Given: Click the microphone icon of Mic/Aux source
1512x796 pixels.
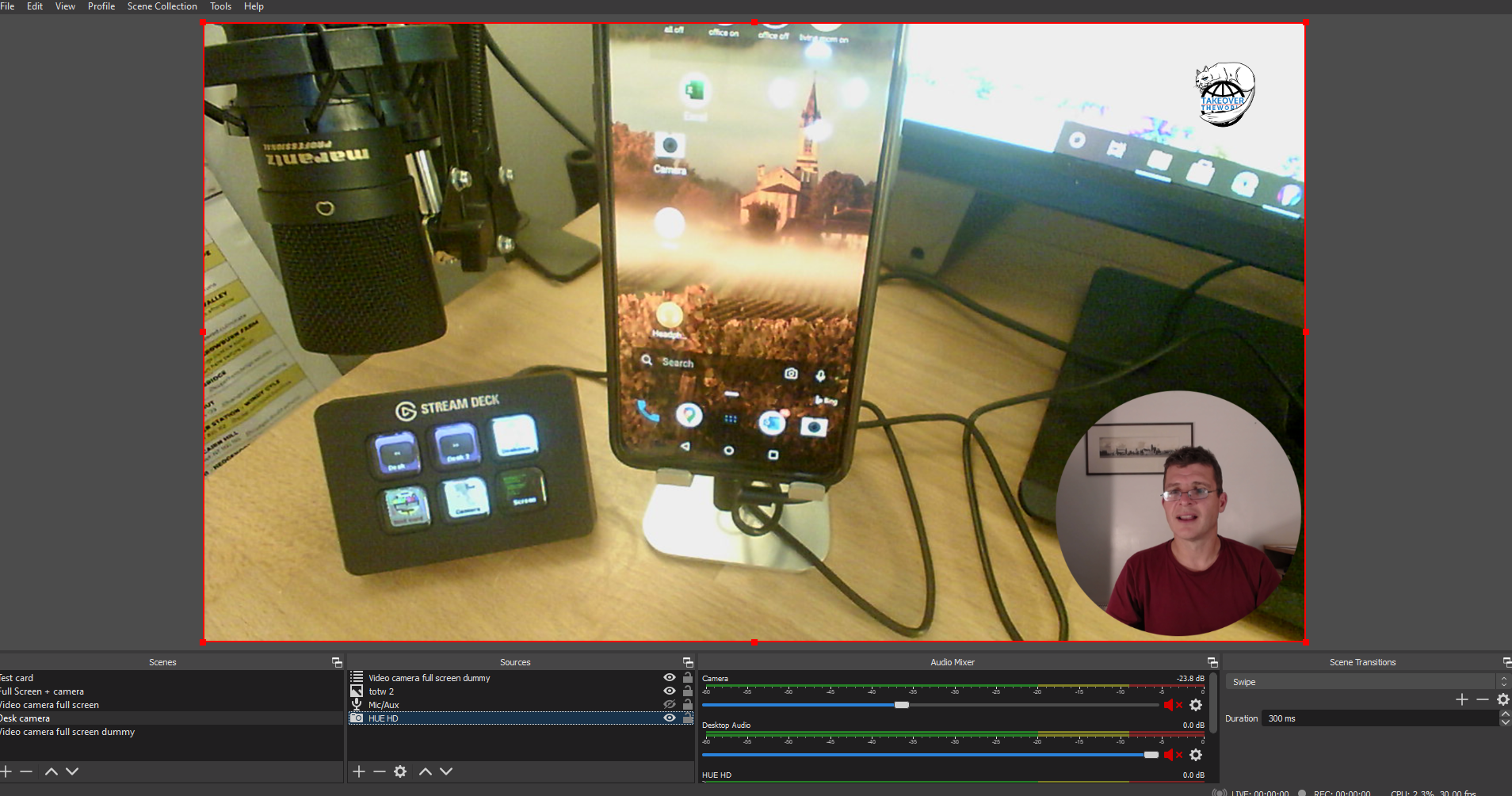Looking at the screenshot, I should [357, 704].
